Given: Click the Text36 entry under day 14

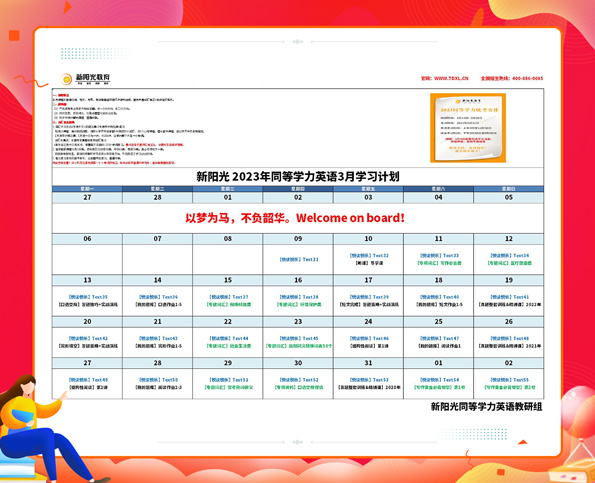Looking at the screenshot, I should (x=158, y=297).
